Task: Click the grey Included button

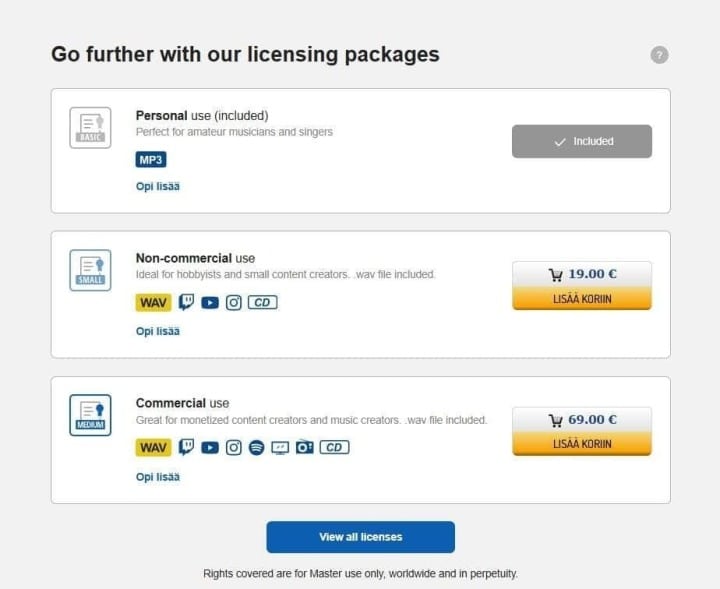Action: [x=582, y=141]
